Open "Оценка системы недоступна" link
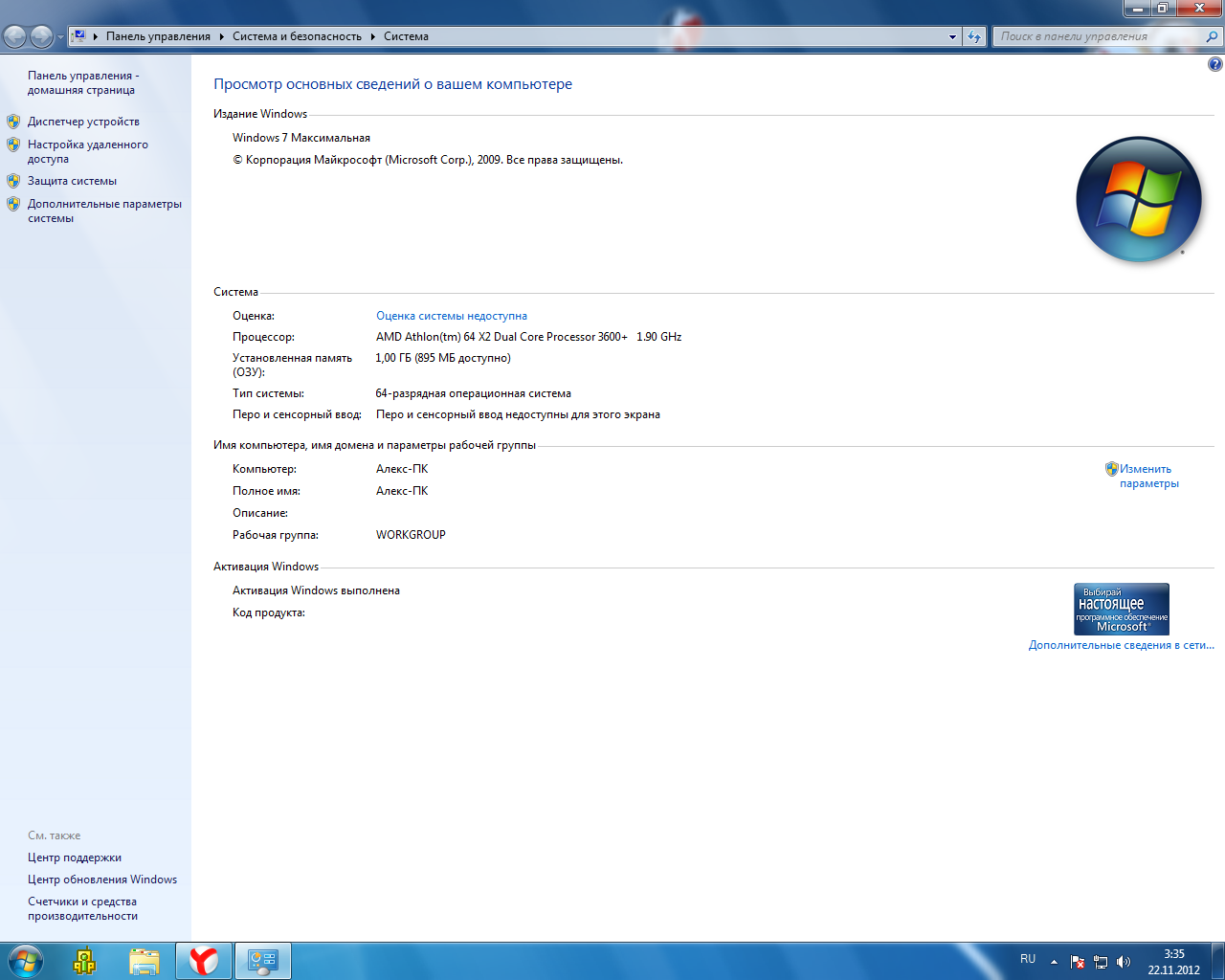The image size is (1225, 980). point(451,316)
